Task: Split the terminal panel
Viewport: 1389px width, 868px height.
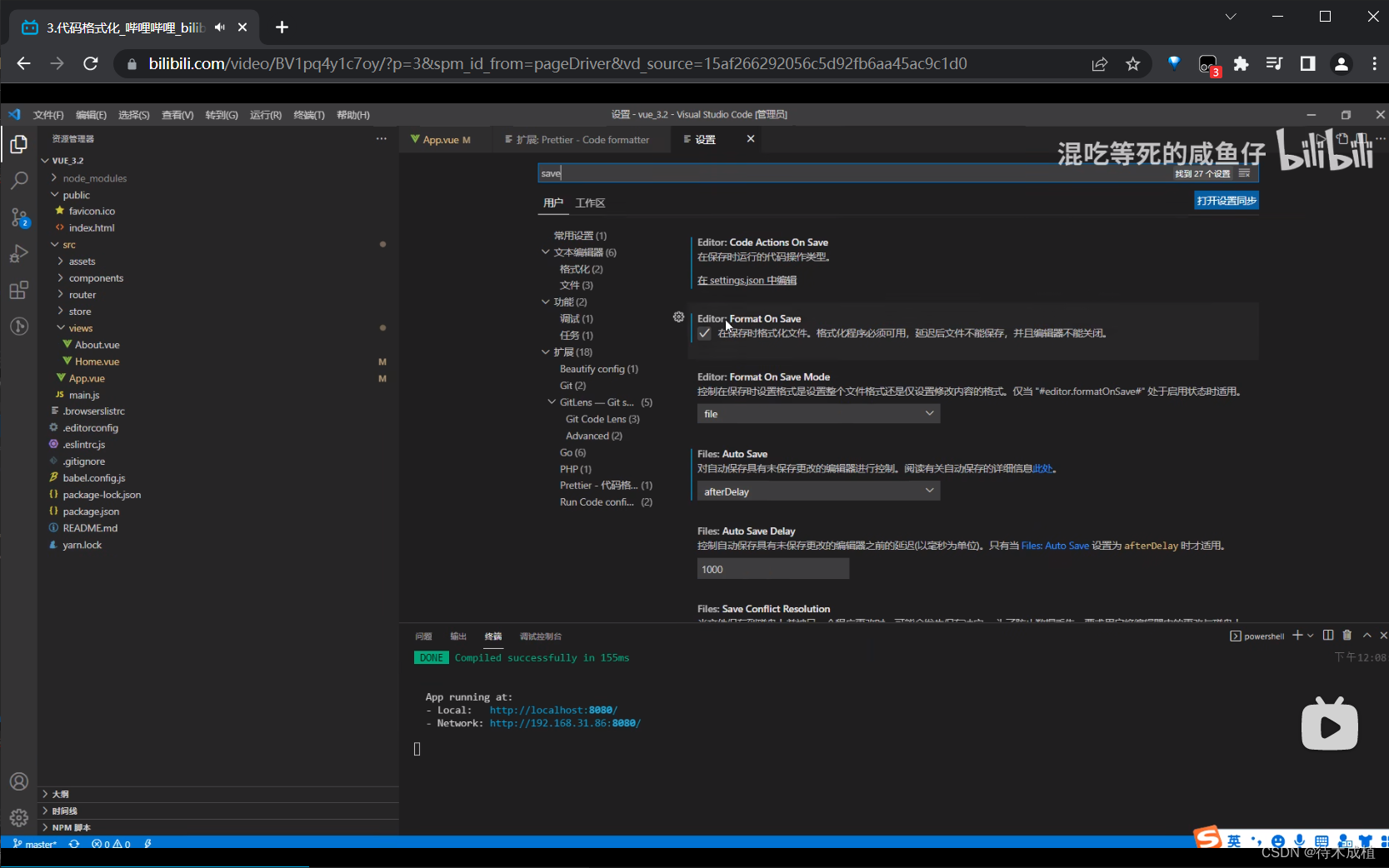Action: coord(1328,636)
